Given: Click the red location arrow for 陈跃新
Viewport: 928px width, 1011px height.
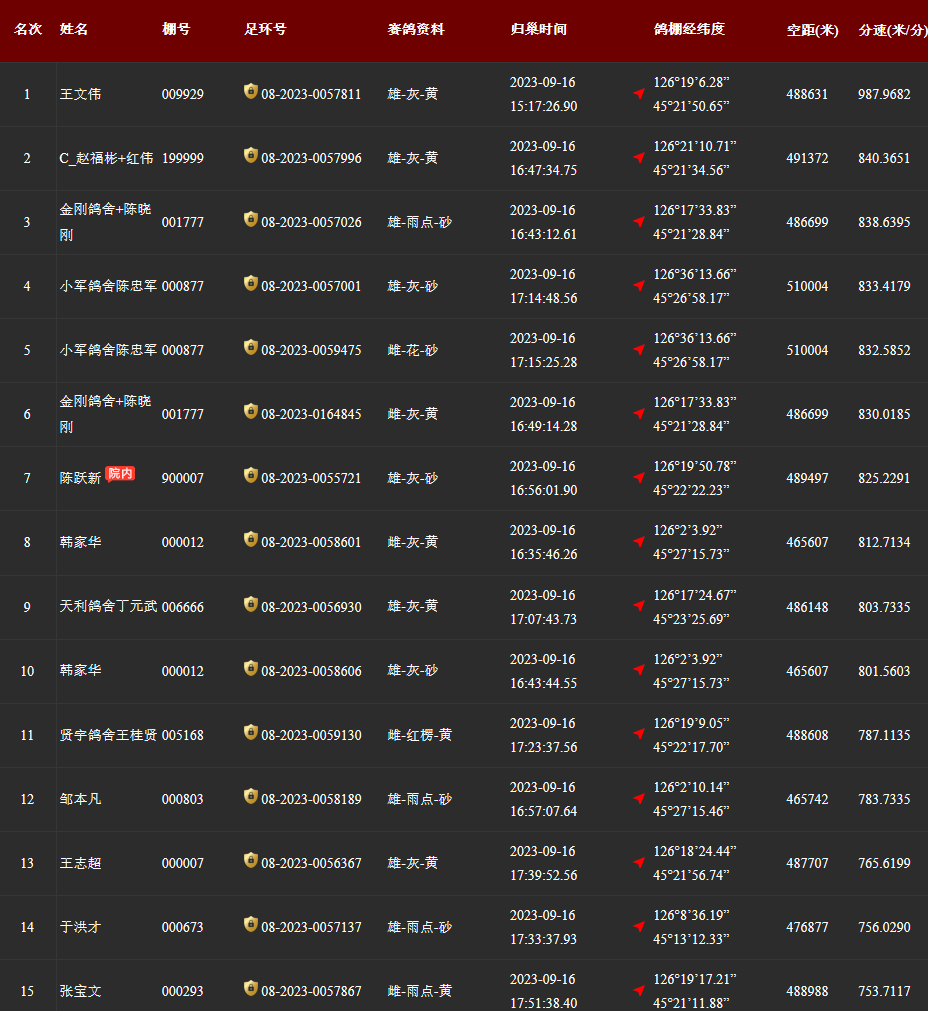Looking at the screenshot, I should [x=639, y=478].
